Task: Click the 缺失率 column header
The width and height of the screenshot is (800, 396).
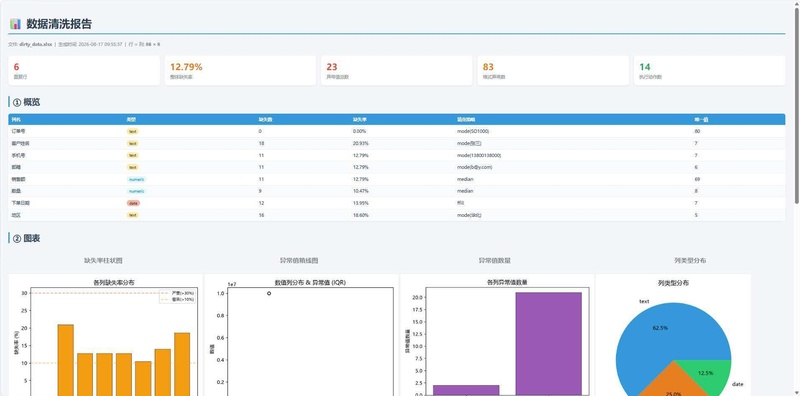Action: (358, 119)
